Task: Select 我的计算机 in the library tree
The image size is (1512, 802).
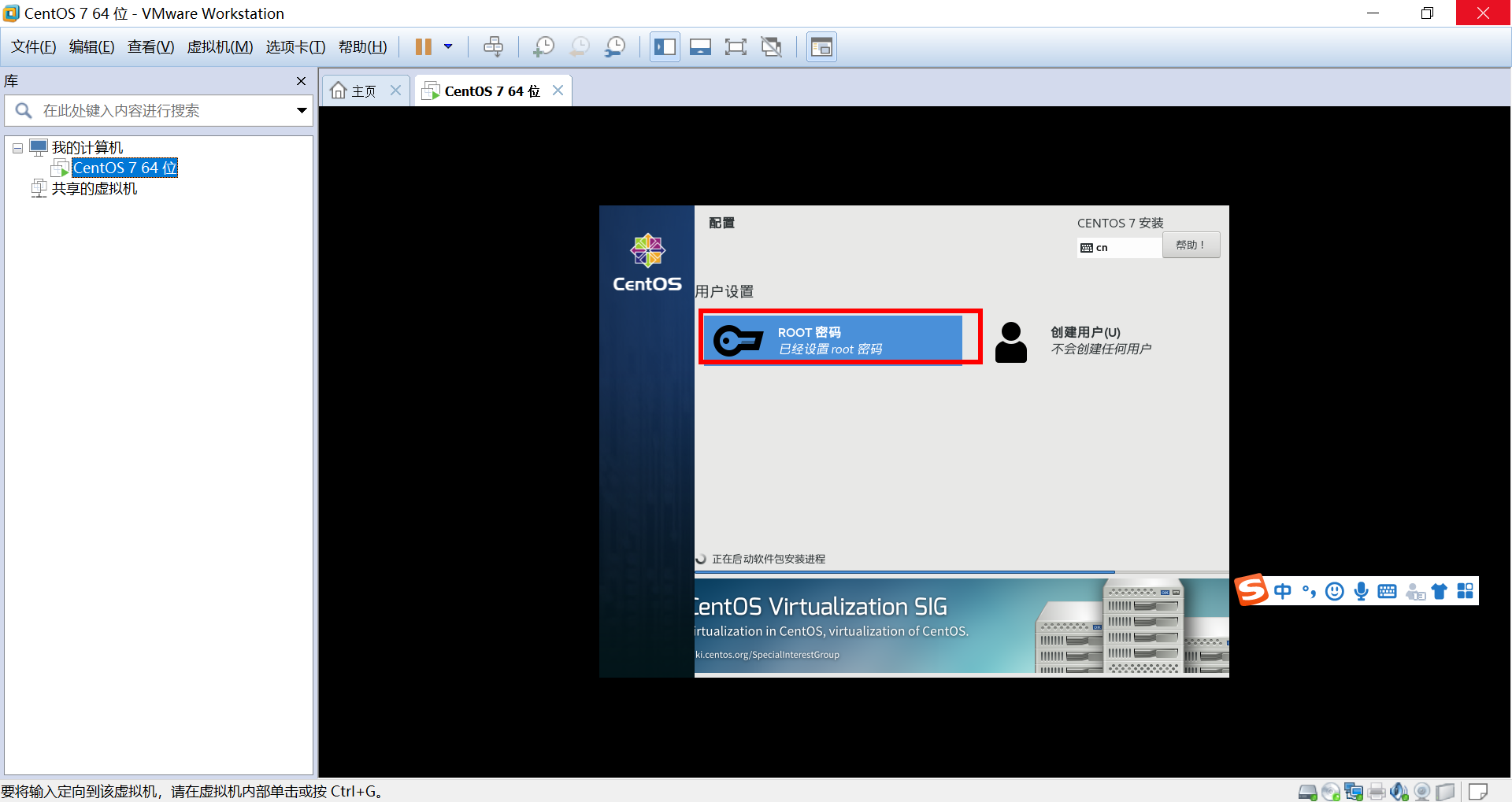Action: (87, 148)
